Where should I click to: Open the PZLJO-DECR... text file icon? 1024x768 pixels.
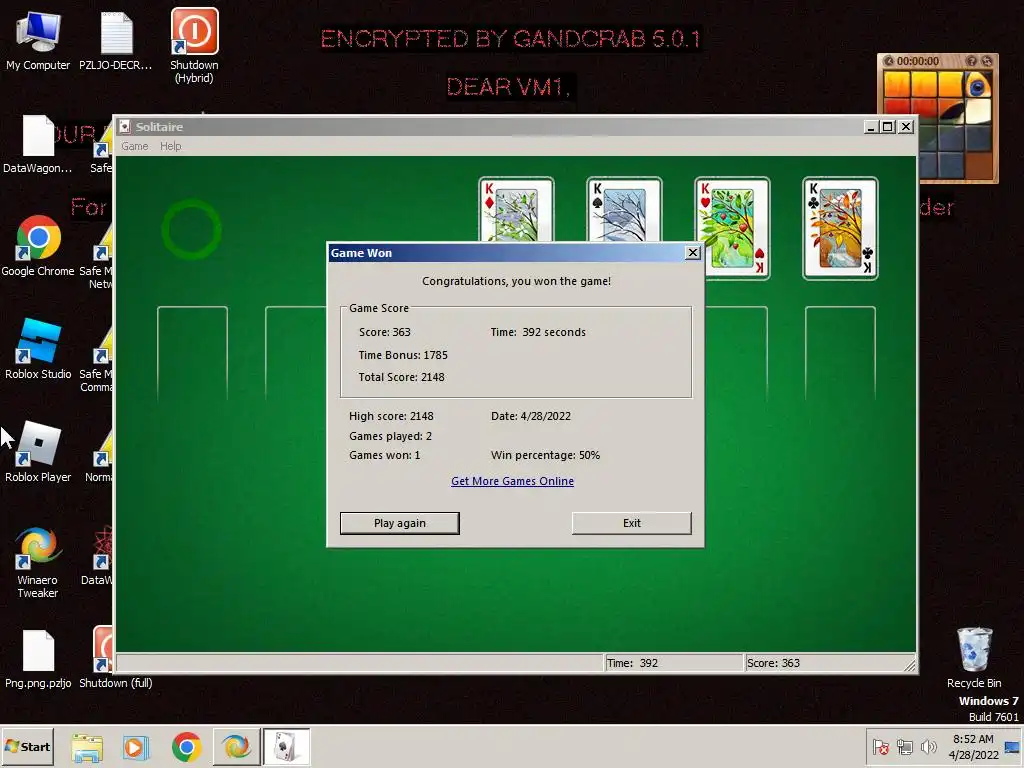click(116, 39)
